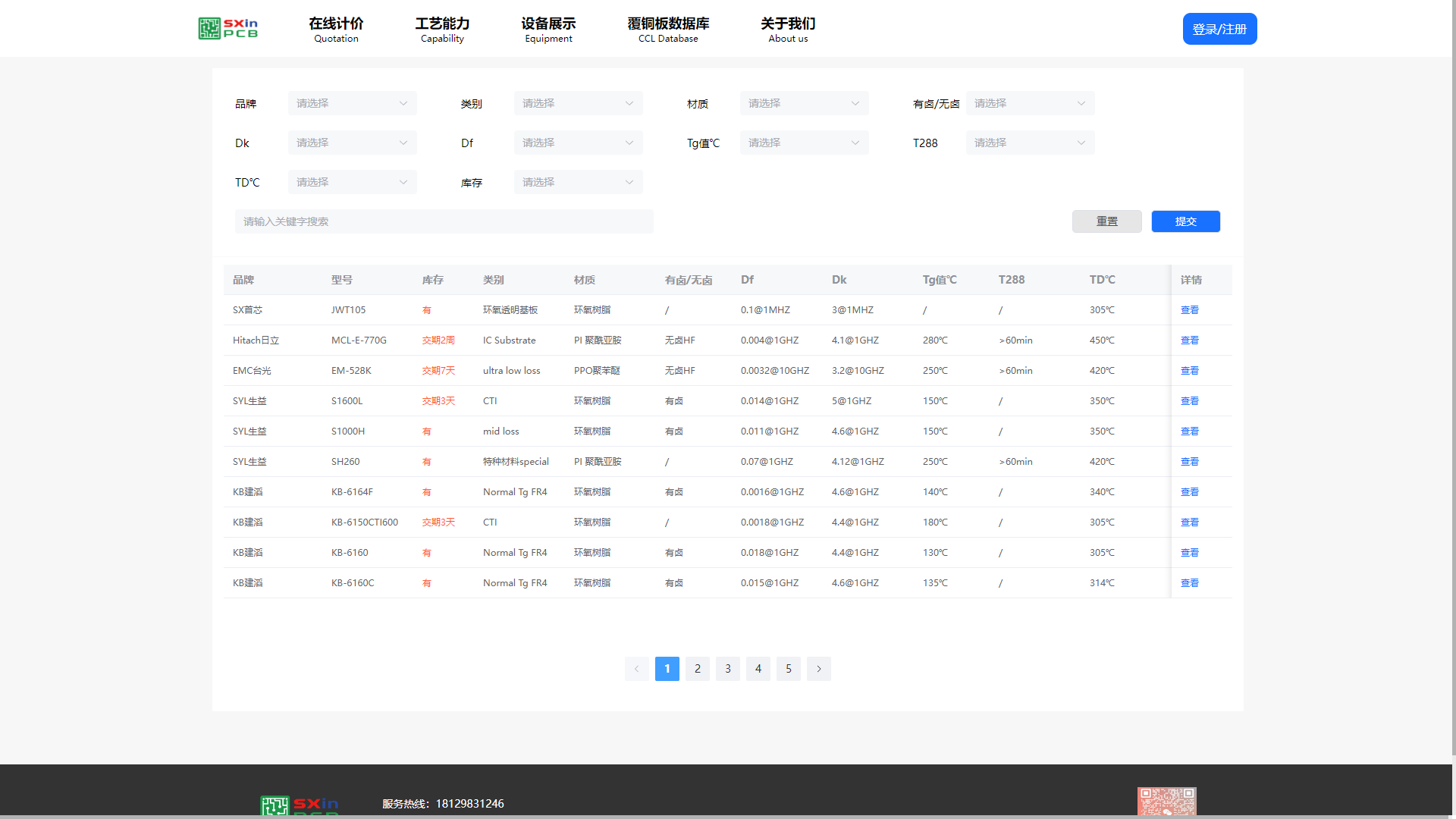Open the 库存 stock dropdown

pos(578,182)
